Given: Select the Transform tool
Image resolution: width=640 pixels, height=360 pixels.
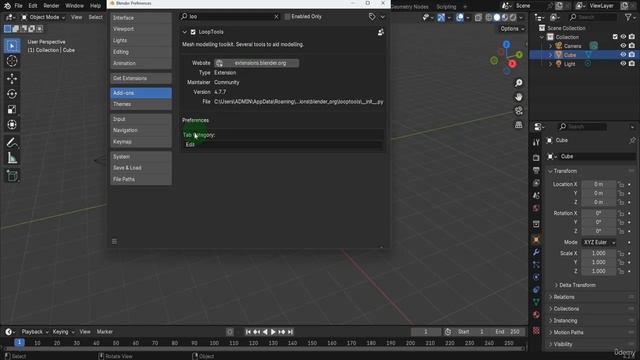Looking at the screenshot, I should tap(12, 124).
